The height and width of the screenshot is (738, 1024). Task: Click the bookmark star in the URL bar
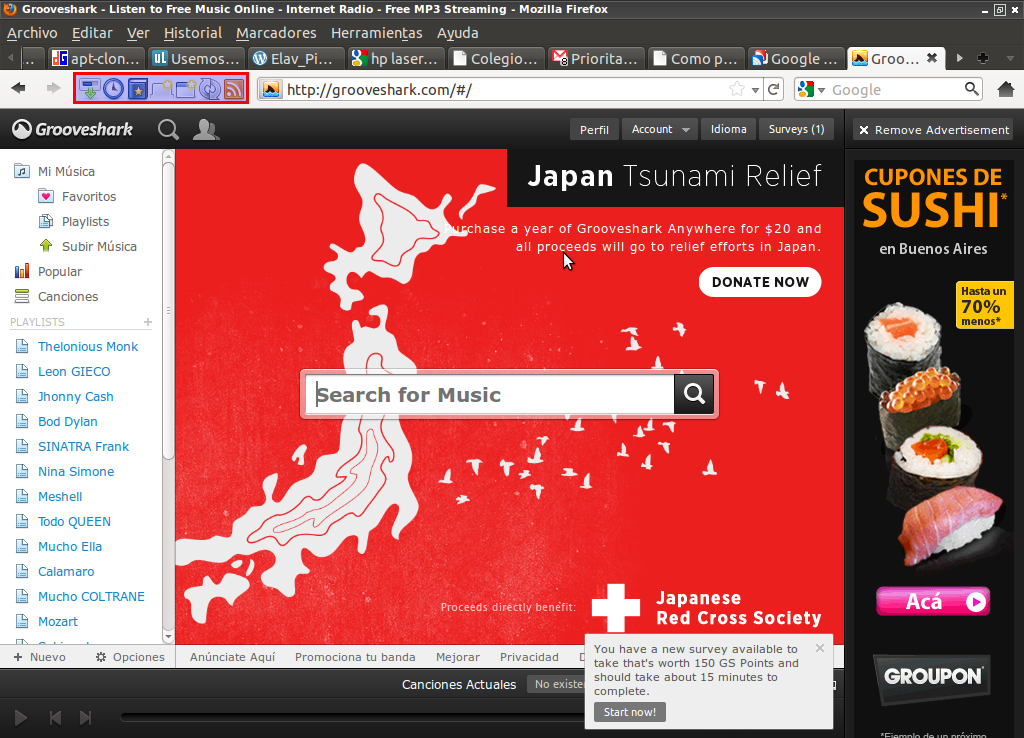coord(737,89)
